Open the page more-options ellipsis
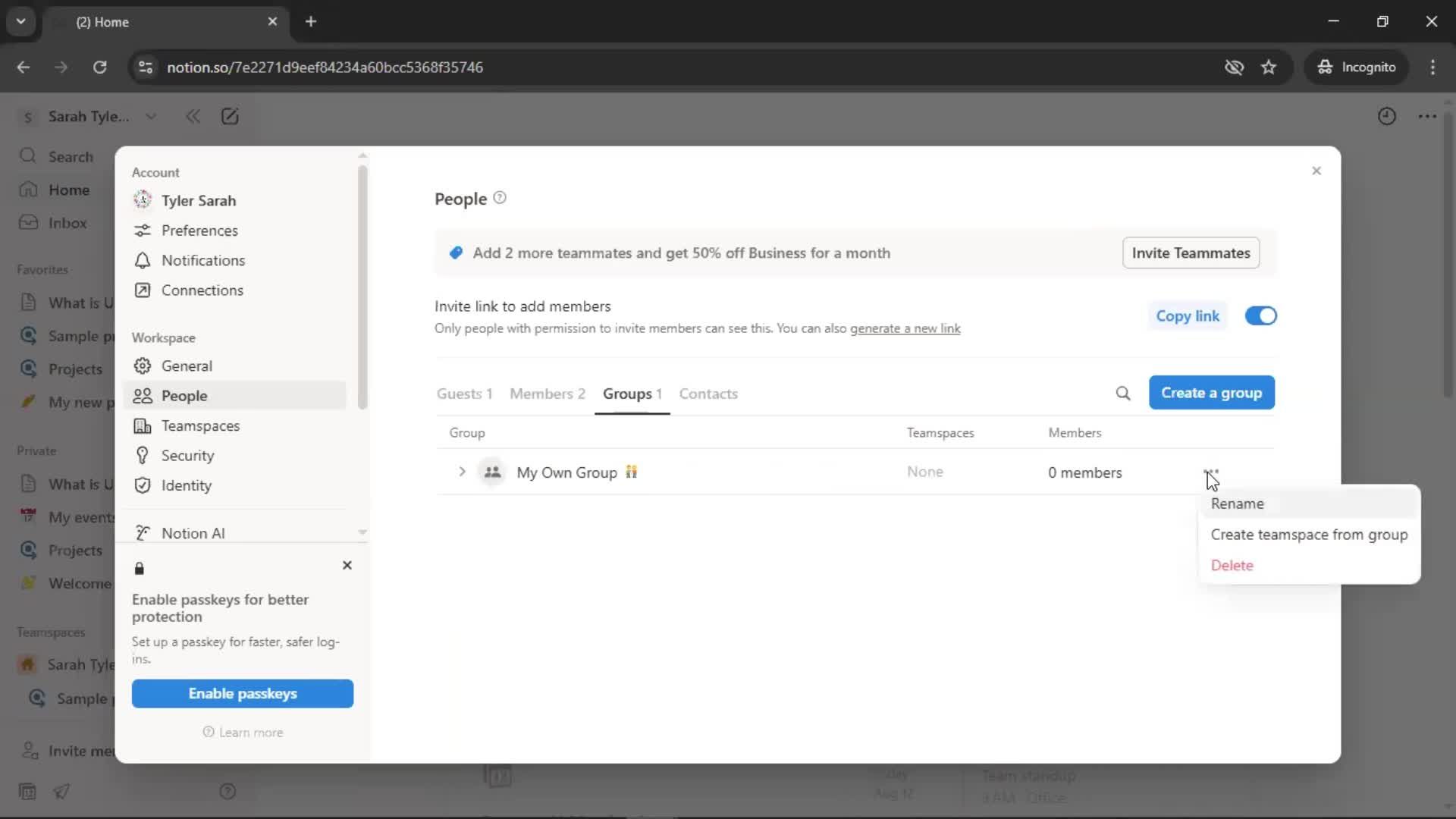Image resolution: width=1456 pixels, height=819 pixels. point(1427,116)
